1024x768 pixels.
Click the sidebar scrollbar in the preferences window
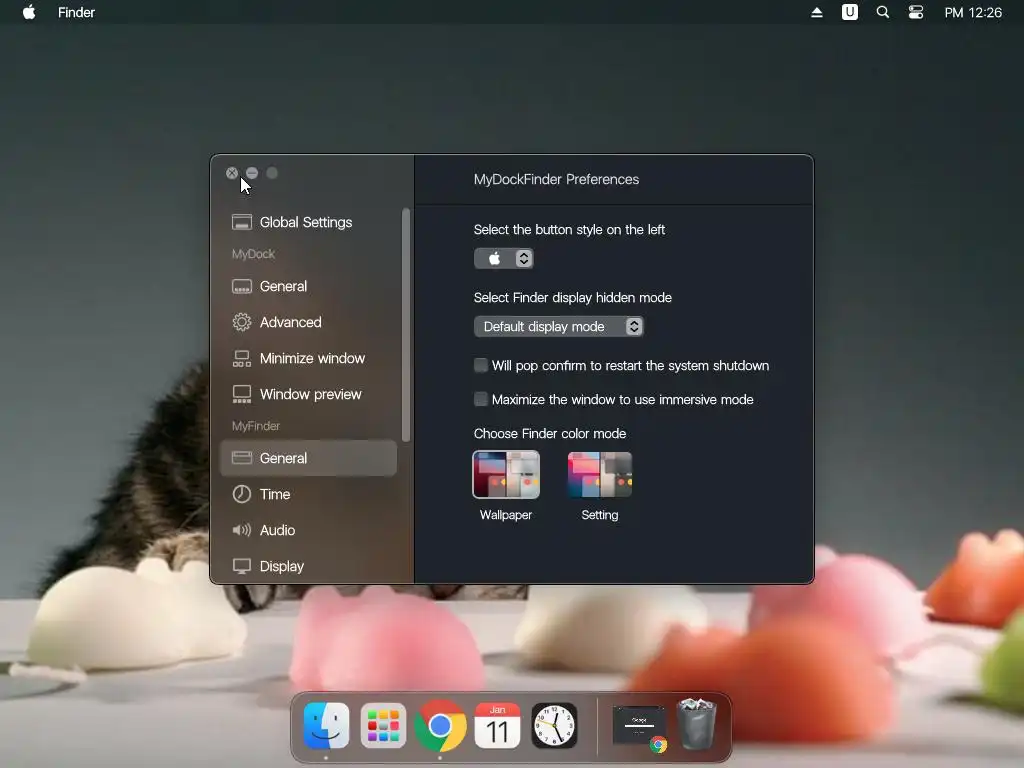pos(406,325)
